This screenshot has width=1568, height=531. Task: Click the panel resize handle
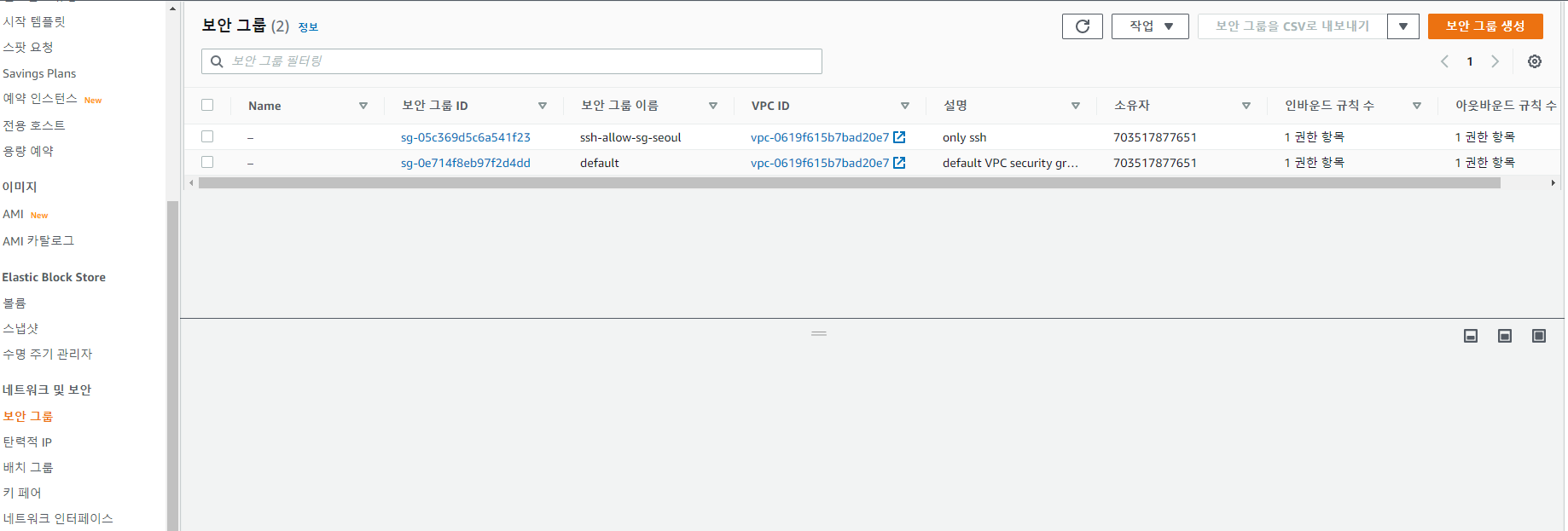(x=819, y=333)
